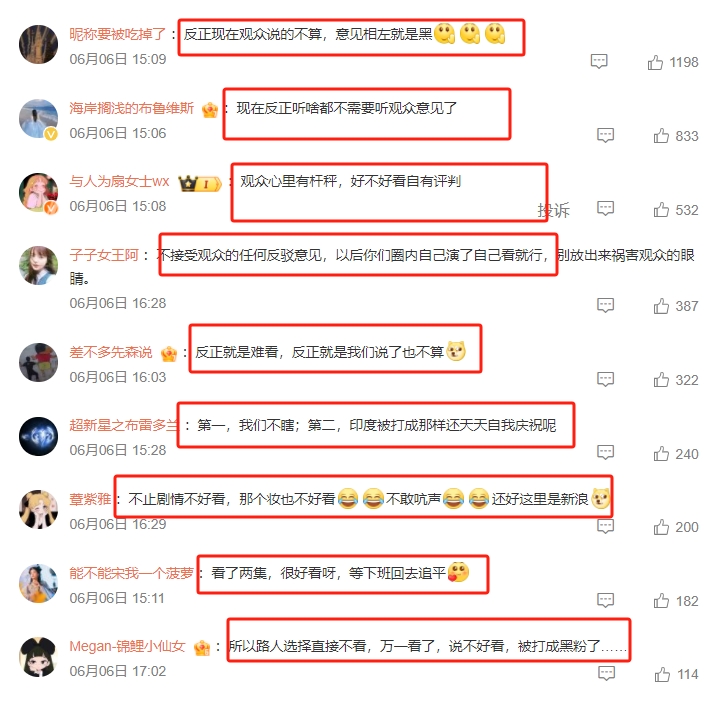
Task: Like the comment with 532 likes
Action: pyautogui.click(x=661, y=210)
